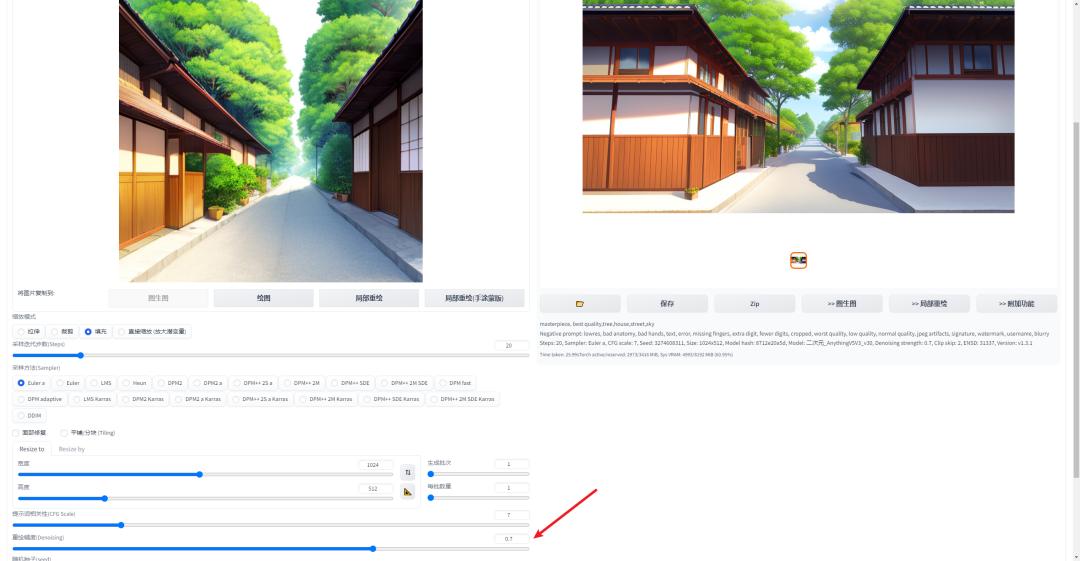Pick the LMS Karras sampler
The width and height of the screenshot is (1080, 561).
(92, 399)
